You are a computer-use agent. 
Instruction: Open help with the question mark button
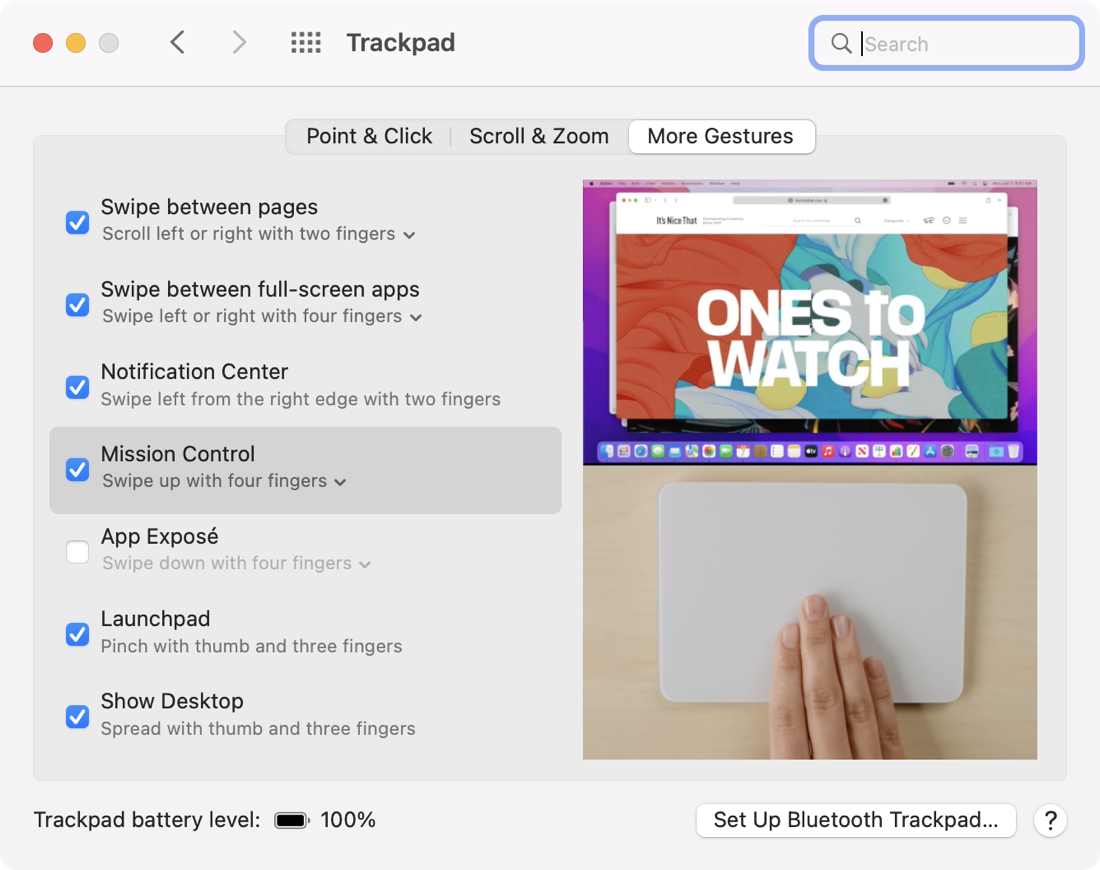pyautogui.click(x=1050, y=821)
